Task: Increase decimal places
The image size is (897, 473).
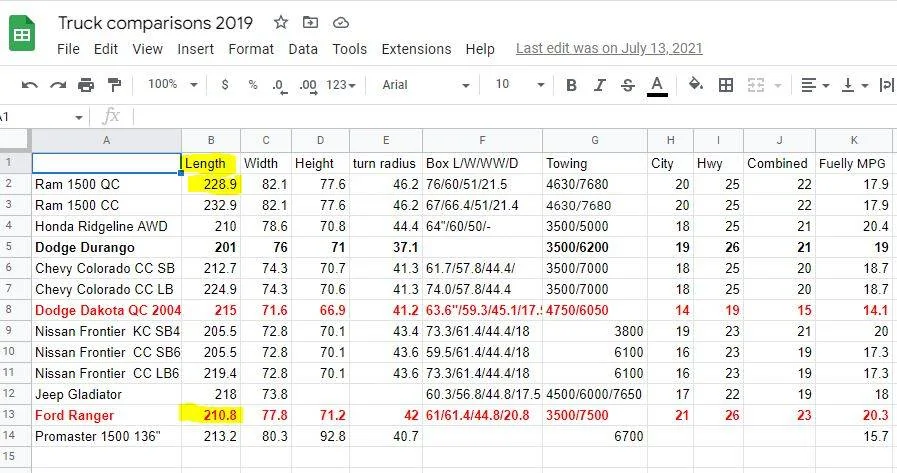Action: click(308, 86)
